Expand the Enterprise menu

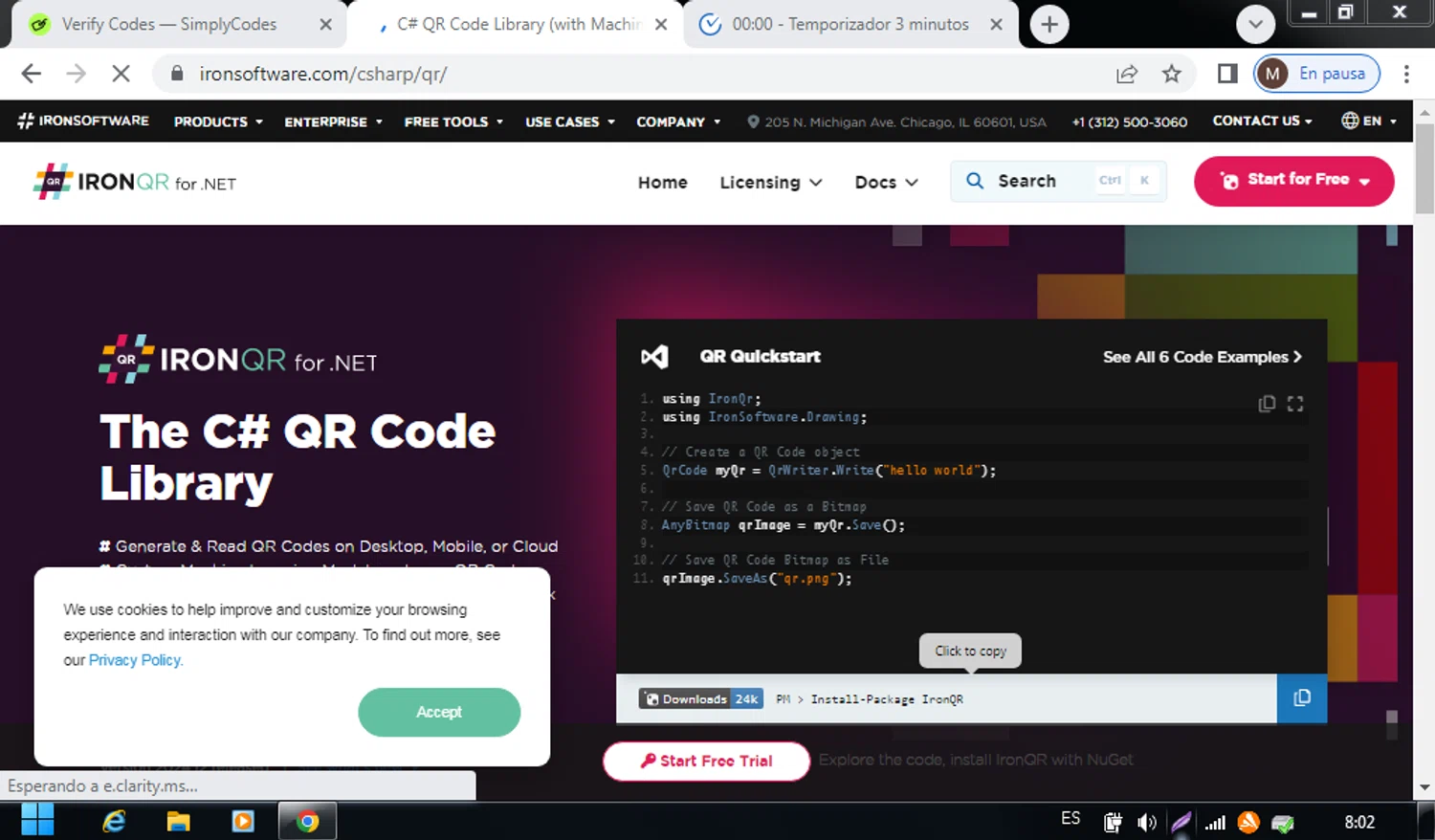[x=333, y=122]
